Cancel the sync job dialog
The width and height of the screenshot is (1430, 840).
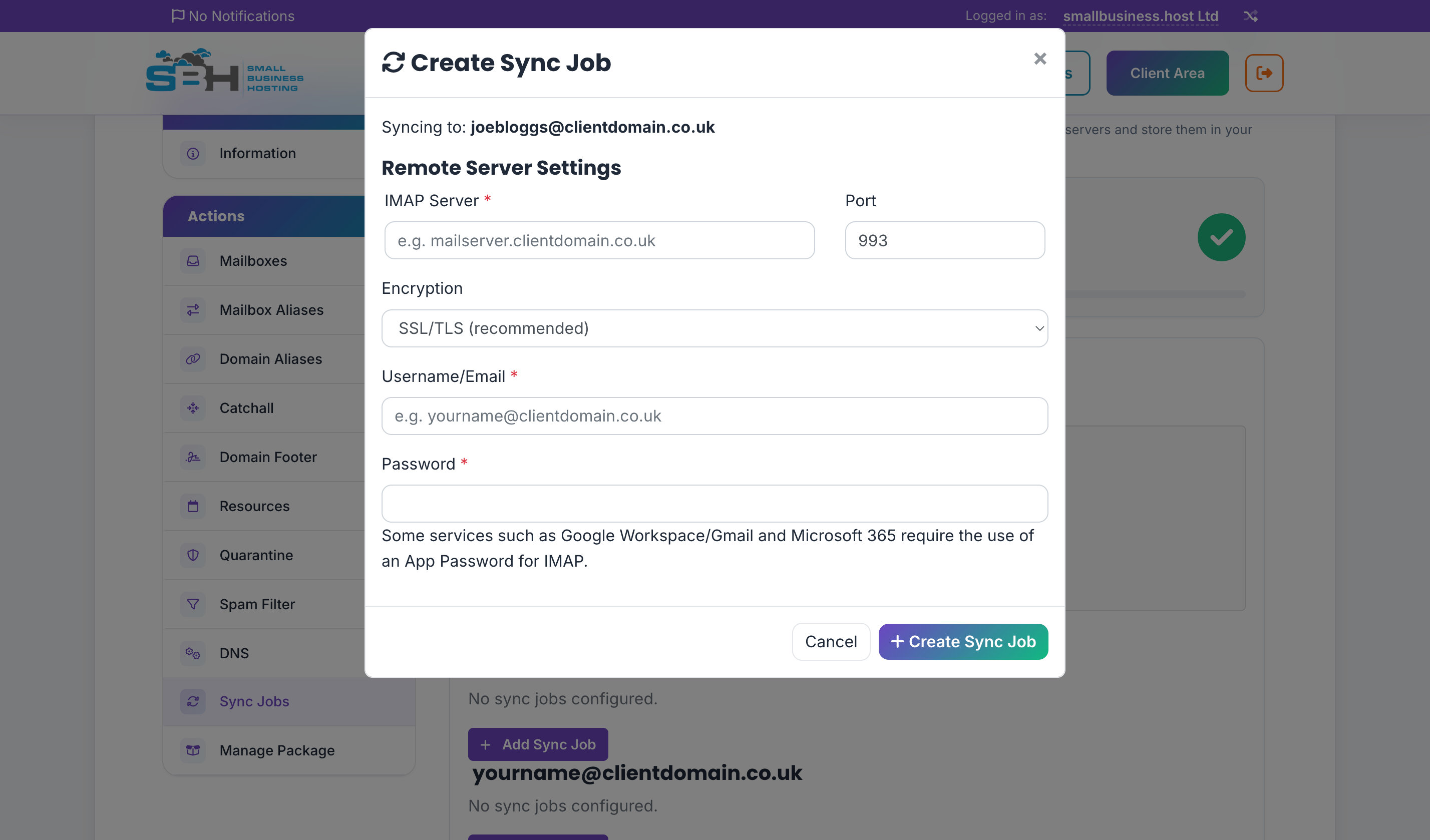coord(831,641)
